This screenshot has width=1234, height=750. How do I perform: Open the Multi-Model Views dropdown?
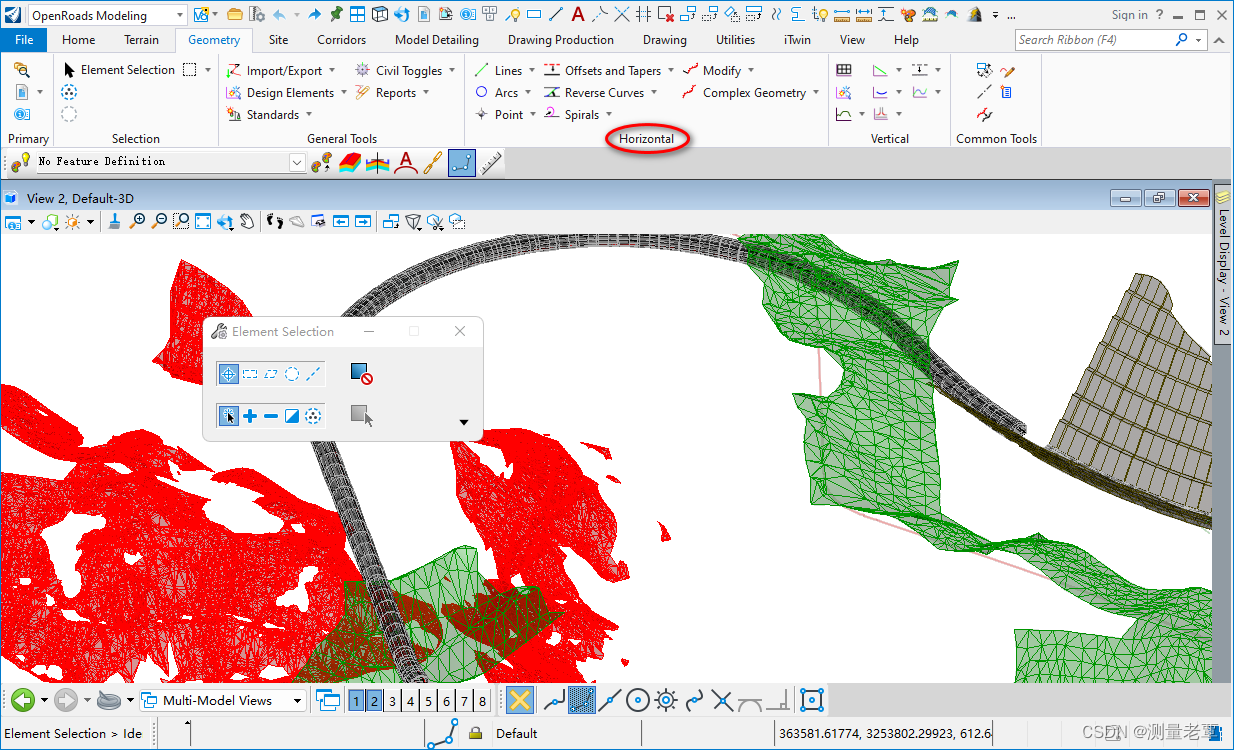pyautogui.click(x=297, y=701)
